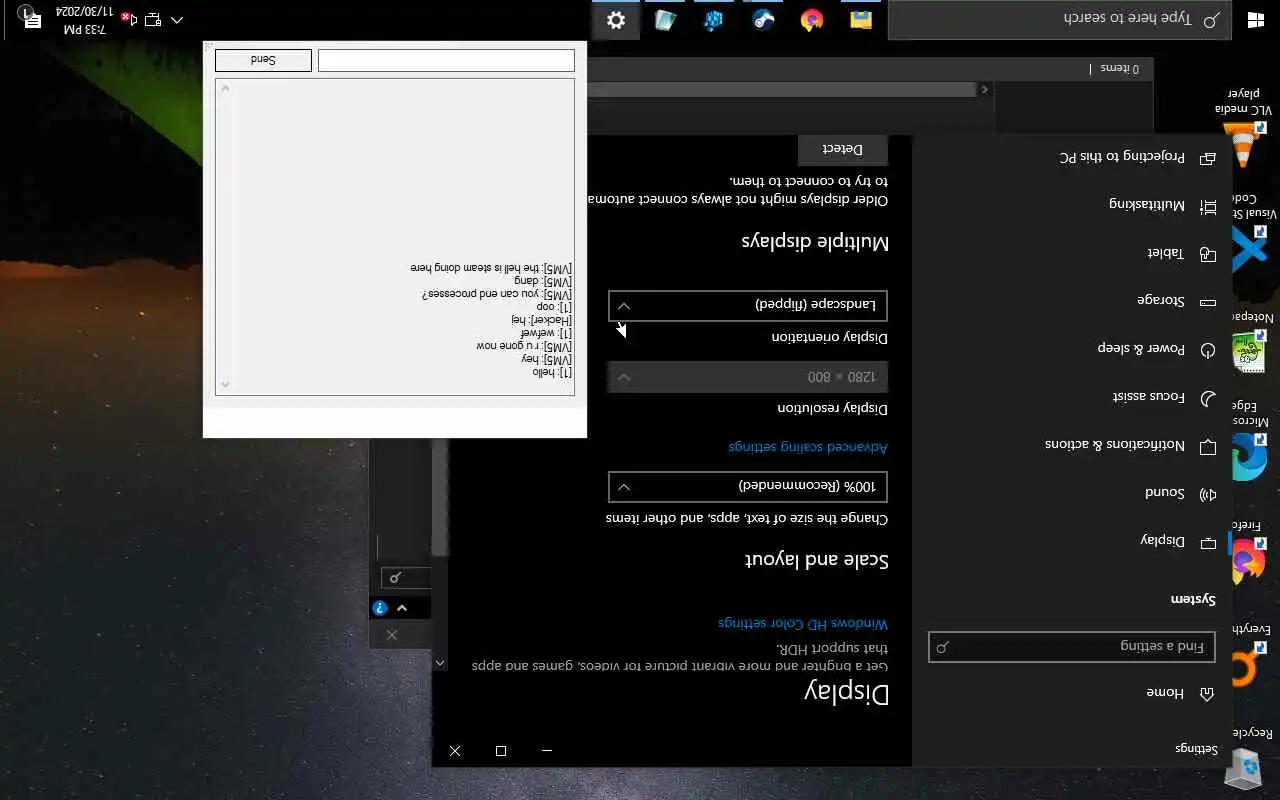Screen dimensions: 1280x800
Task: Click the chat log scrollbar arrow near hello
Action: 225,385
